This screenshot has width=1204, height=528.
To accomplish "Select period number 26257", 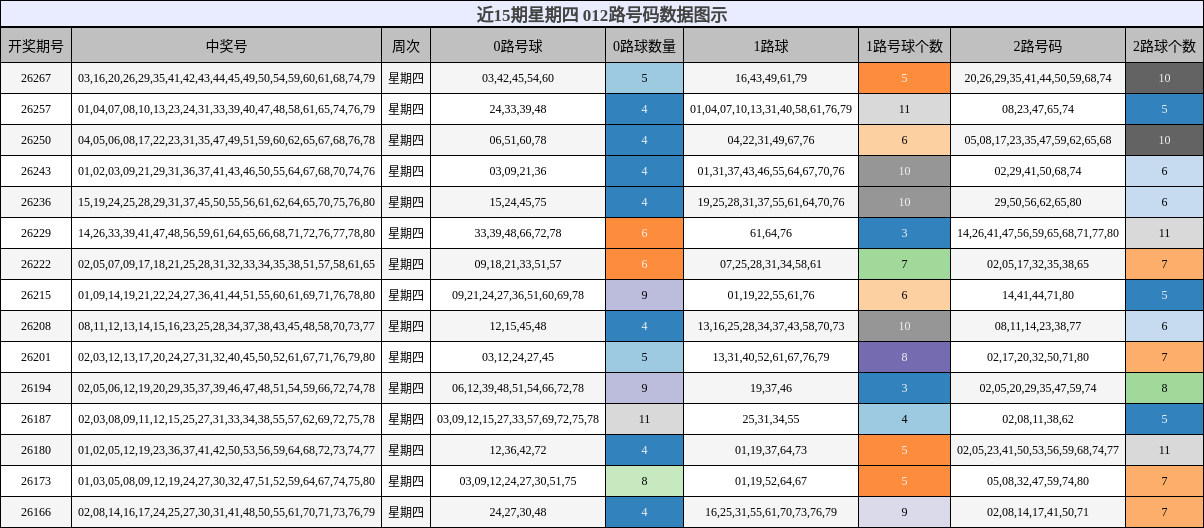I will [x=36, y=109].
